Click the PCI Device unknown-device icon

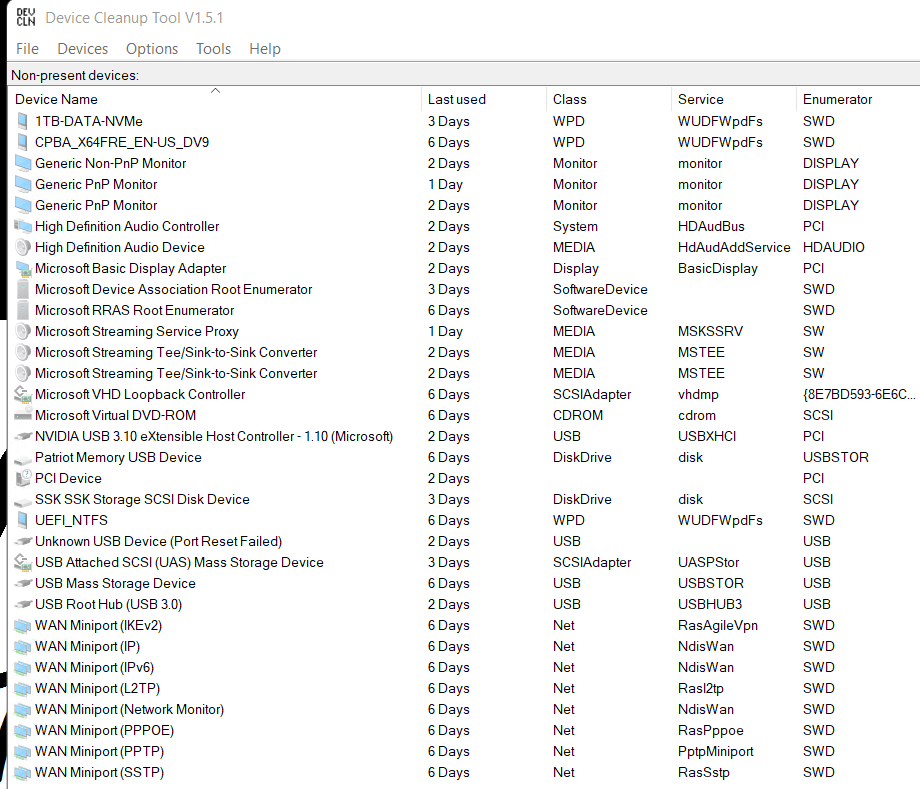pos(23,478)
